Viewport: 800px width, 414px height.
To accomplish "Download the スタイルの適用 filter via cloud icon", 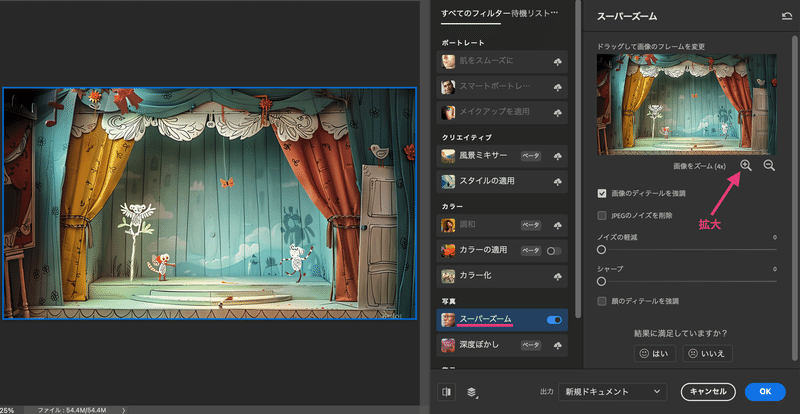I will point(558,182).
